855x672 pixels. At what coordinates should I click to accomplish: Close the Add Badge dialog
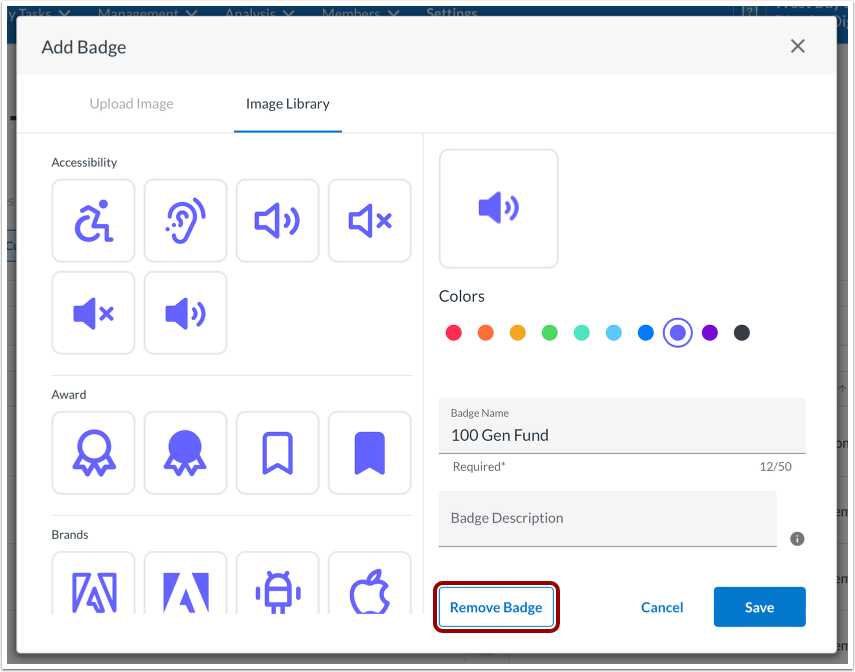click(797, 46)
